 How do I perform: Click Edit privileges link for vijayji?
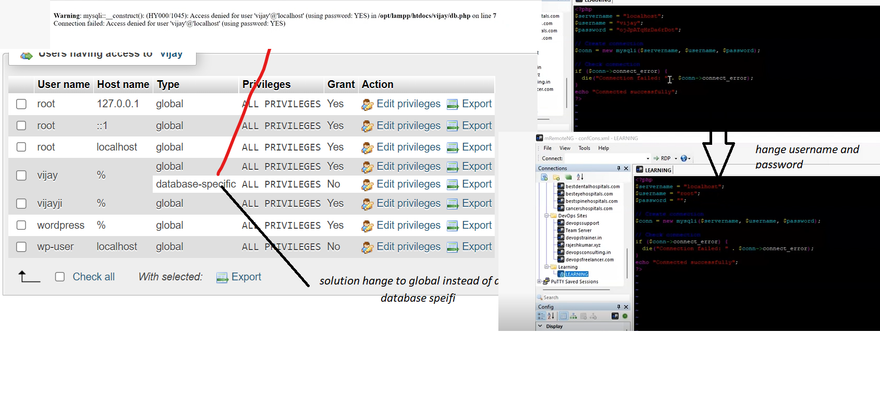(x=408, y=203)
